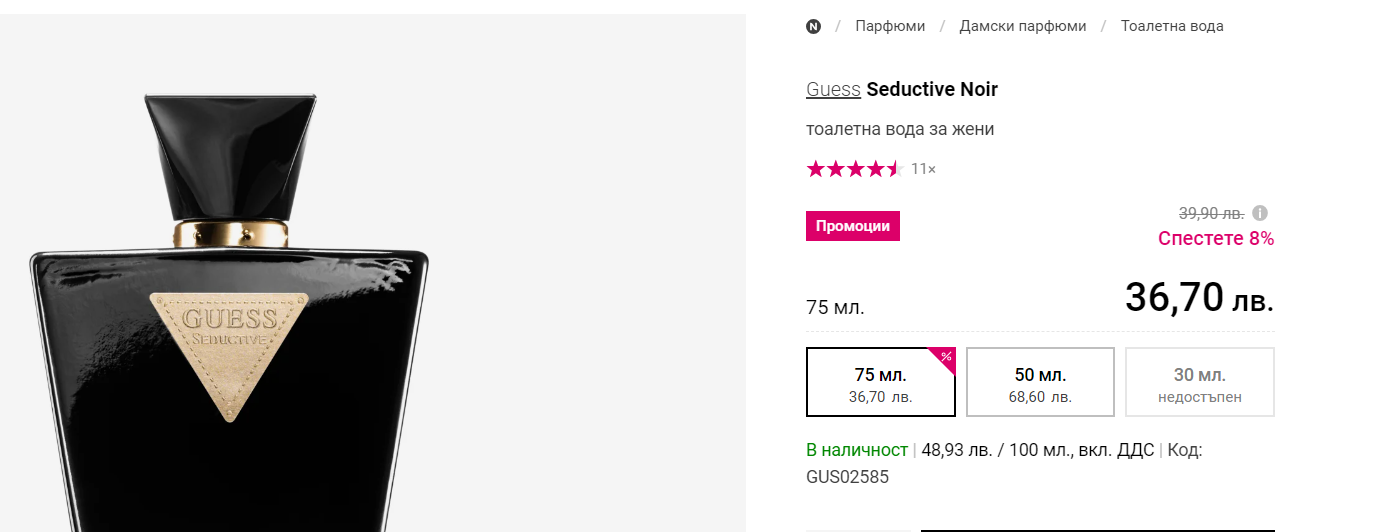Select the 75 мл. size option
This screenshot has height=532, width=1386.
pyautogui.click(x=880, y=383)
